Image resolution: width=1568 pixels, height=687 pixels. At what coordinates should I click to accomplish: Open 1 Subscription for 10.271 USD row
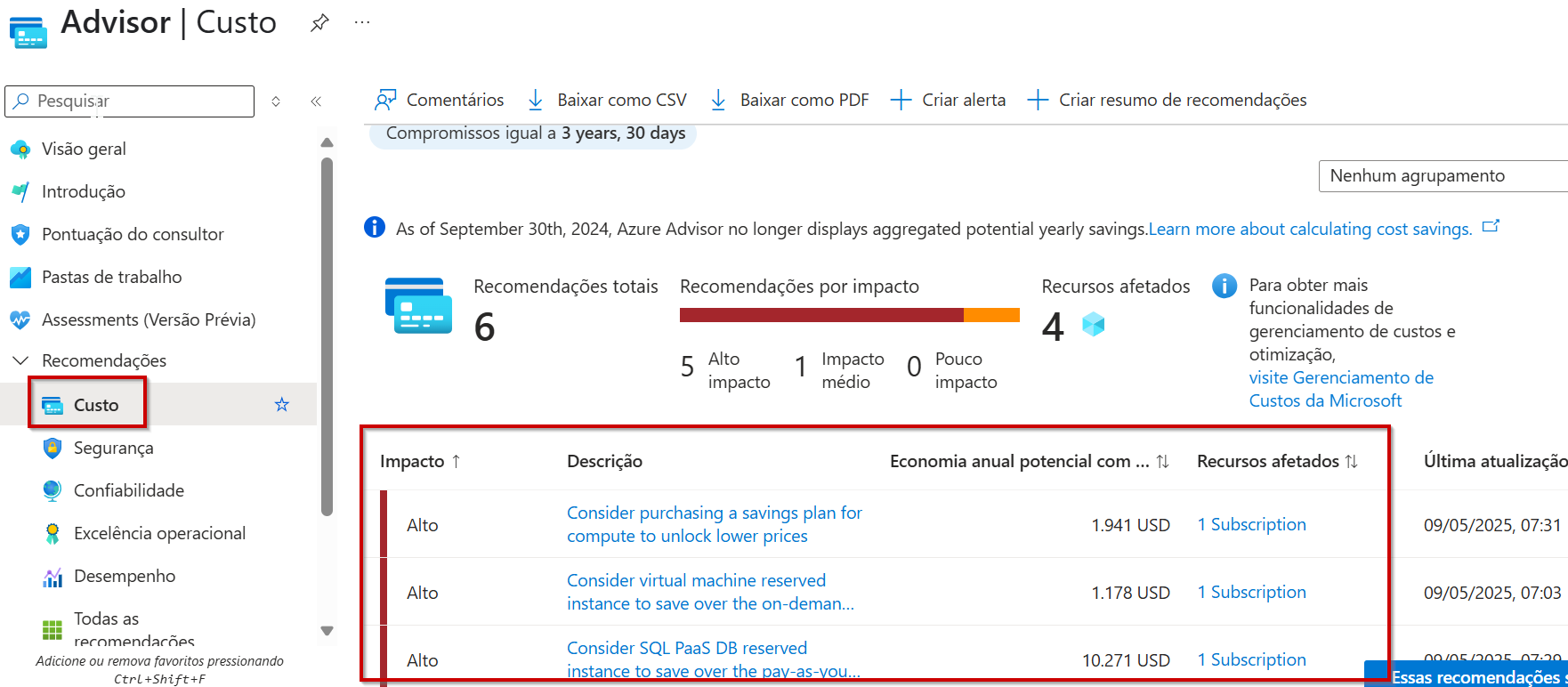pos(1251,659)
